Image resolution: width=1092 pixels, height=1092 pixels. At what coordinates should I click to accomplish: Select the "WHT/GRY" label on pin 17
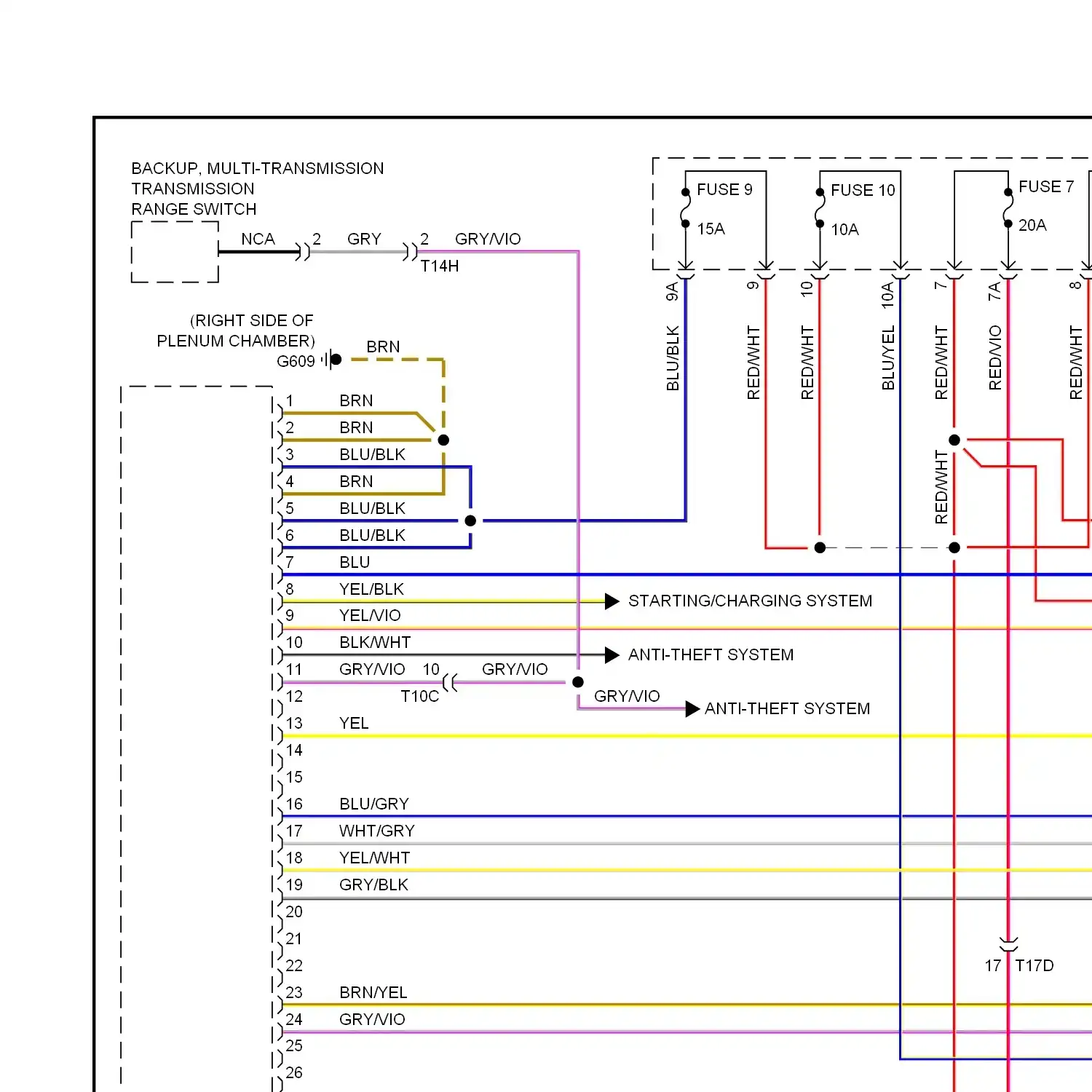[x=377, y=831]
